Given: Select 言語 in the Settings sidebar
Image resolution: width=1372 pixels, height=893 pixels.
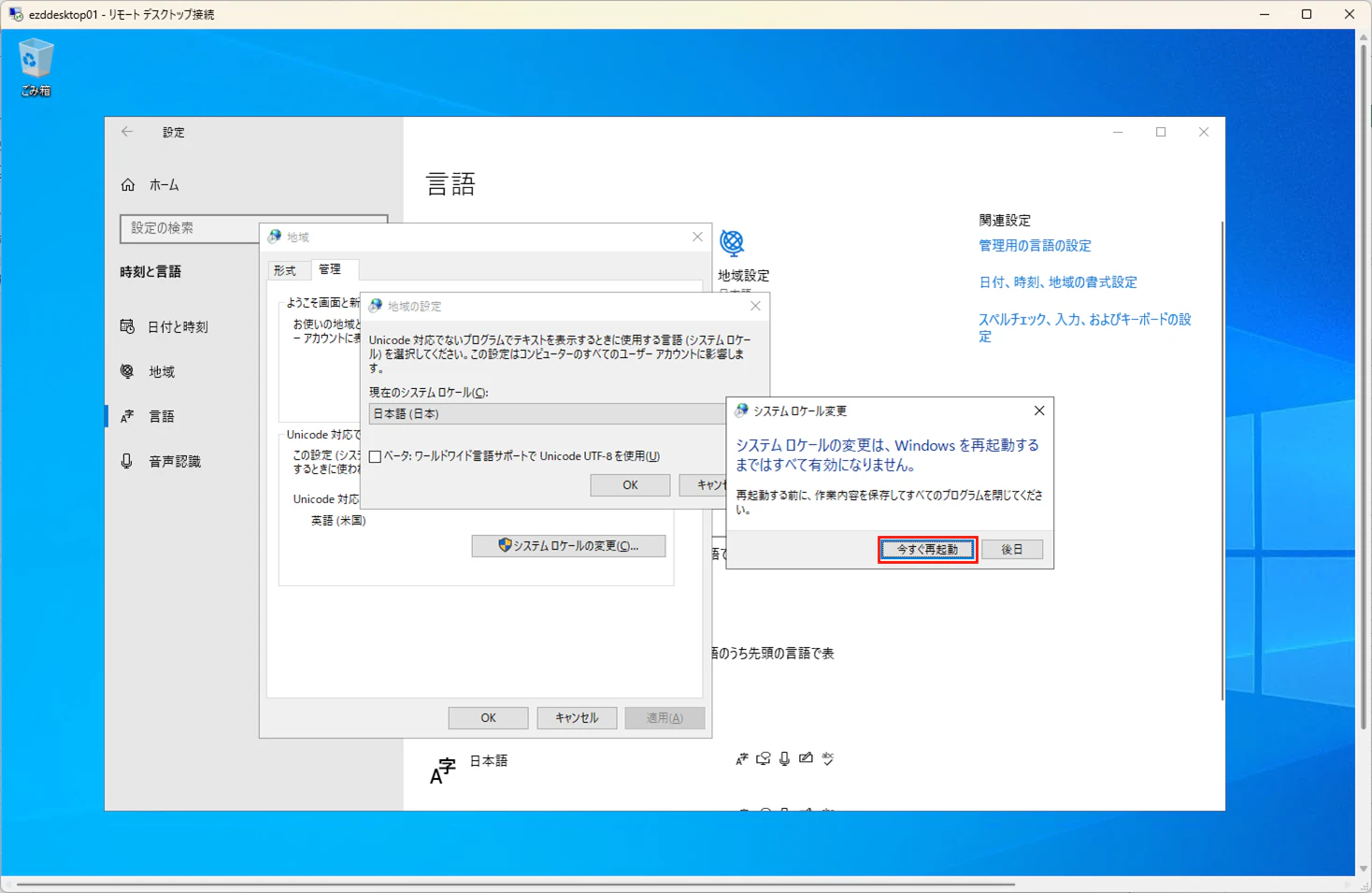Looking at the screenshot, I should [148, 417].
